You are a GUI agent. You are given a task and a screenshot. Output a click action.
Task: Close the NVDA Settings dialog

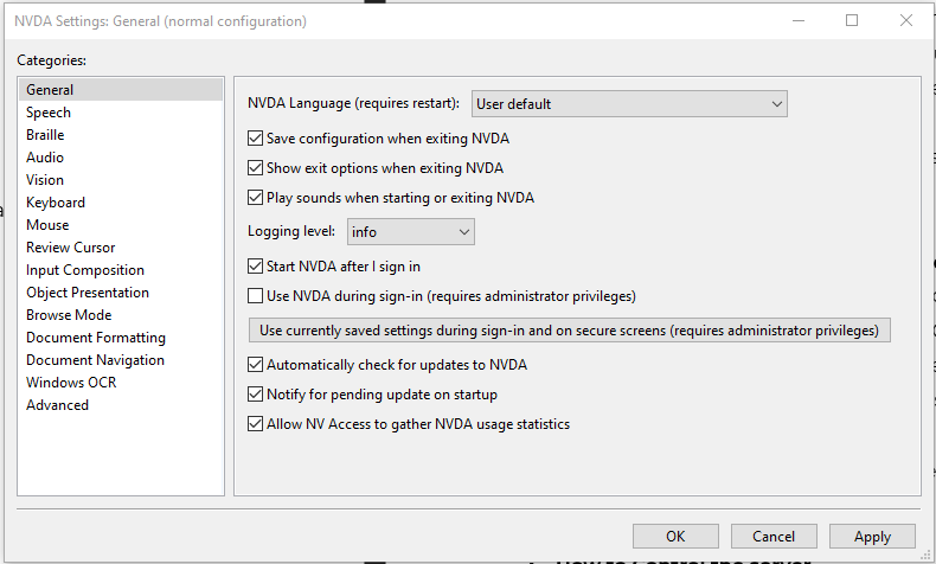click(x=906, y=21)
